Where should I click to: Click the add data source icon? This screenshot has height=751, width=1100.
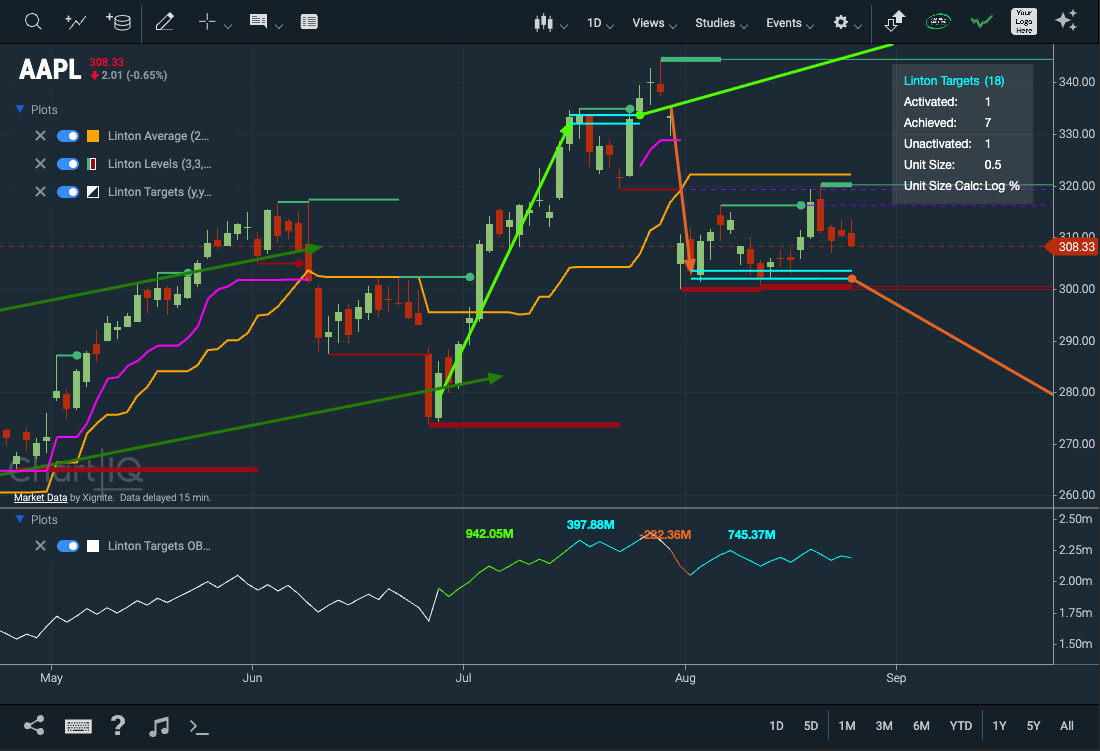[x=118, y=22]
